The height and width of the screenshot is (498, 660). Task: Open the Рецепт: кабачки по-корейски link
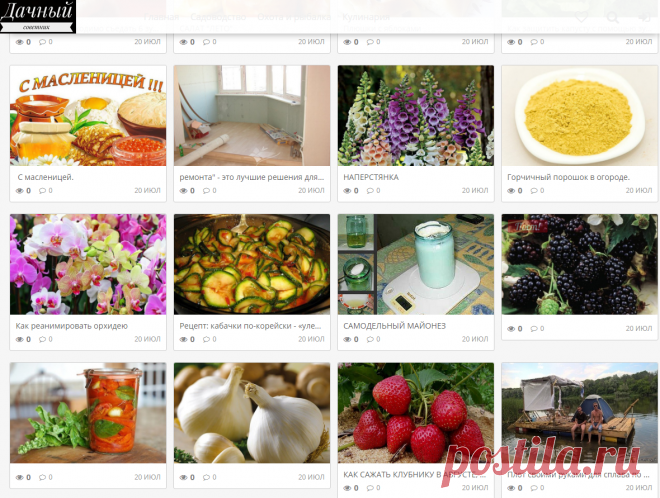pyautogui.click(x=250, y=326)
